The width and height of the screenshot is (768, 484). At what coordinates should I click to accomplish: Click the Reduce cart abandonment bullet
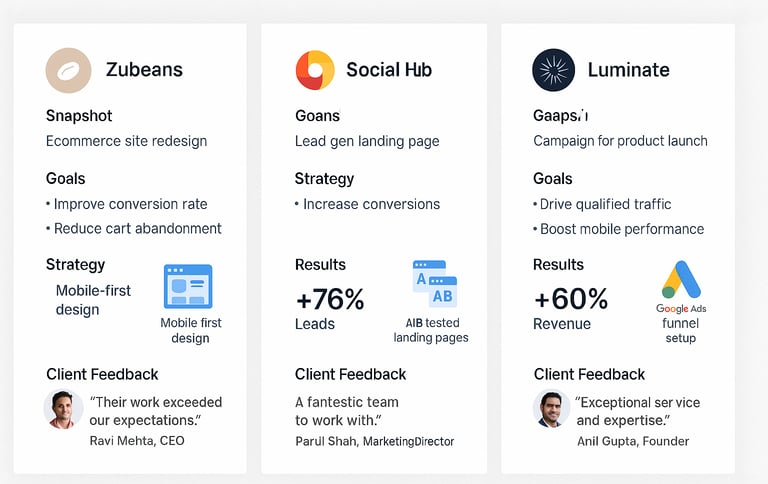[134, 228]
